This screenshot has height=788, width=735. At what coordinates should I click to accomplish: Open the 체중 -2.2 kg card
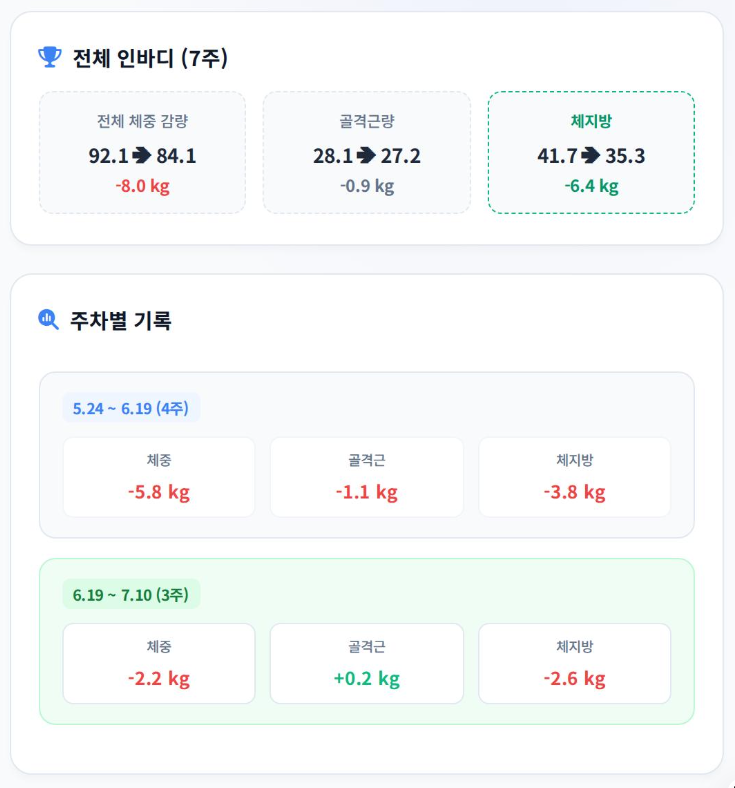[159, 663]
